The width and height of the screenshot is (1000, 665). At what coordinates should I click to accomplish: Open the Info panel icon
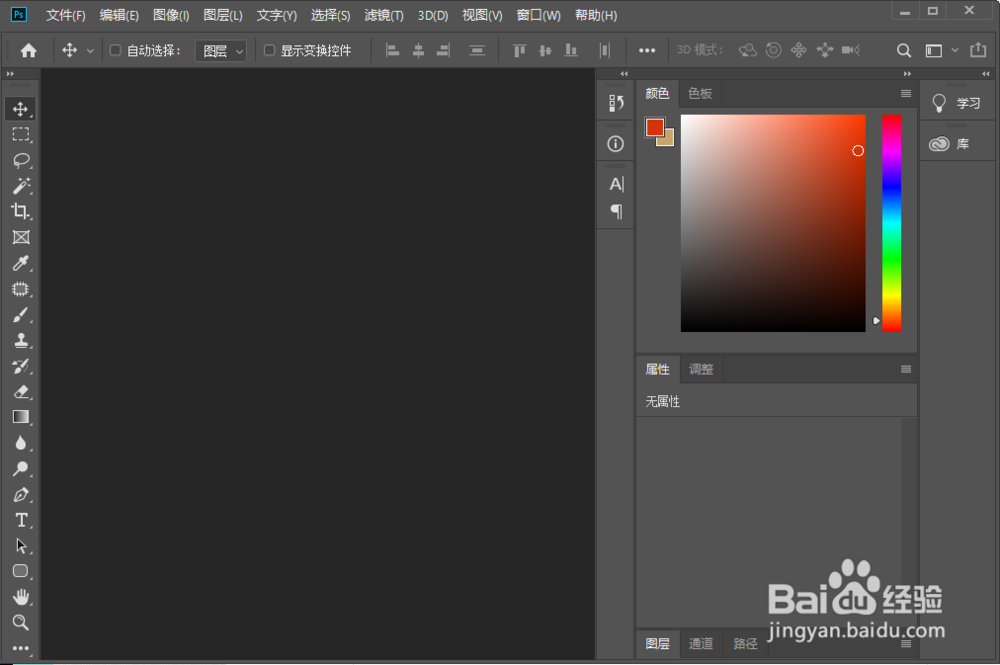(615, 144)
